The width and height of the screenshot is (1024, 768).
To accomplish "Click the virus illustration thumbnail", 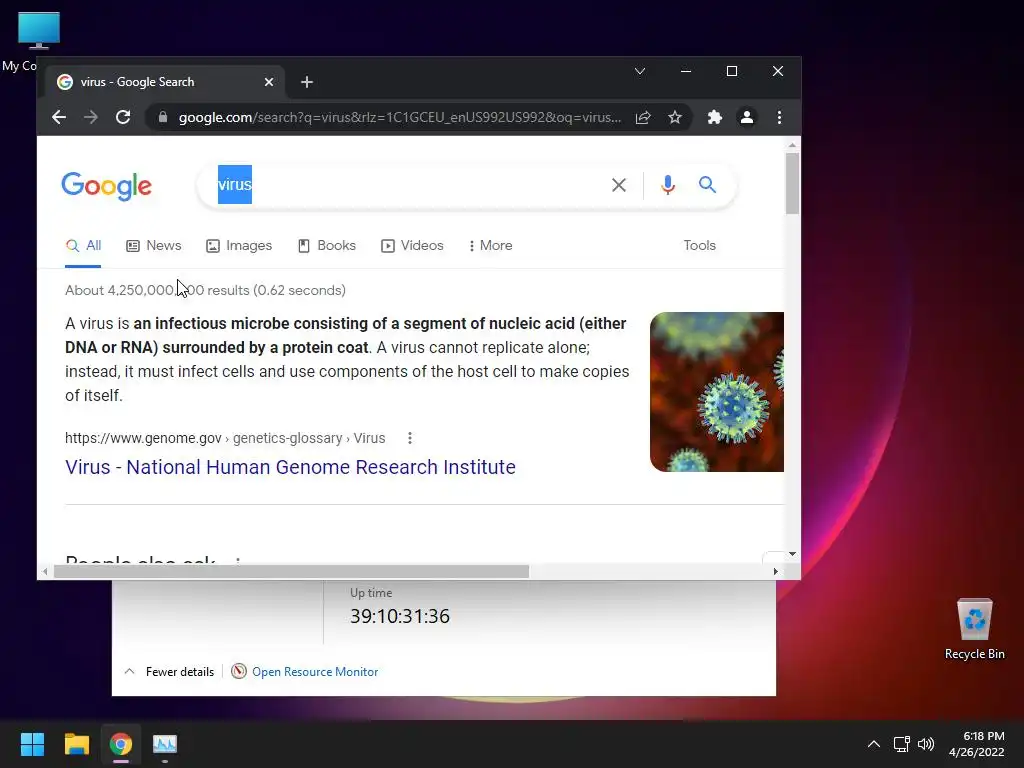I will pyautogui.click(x=716, y=392).
